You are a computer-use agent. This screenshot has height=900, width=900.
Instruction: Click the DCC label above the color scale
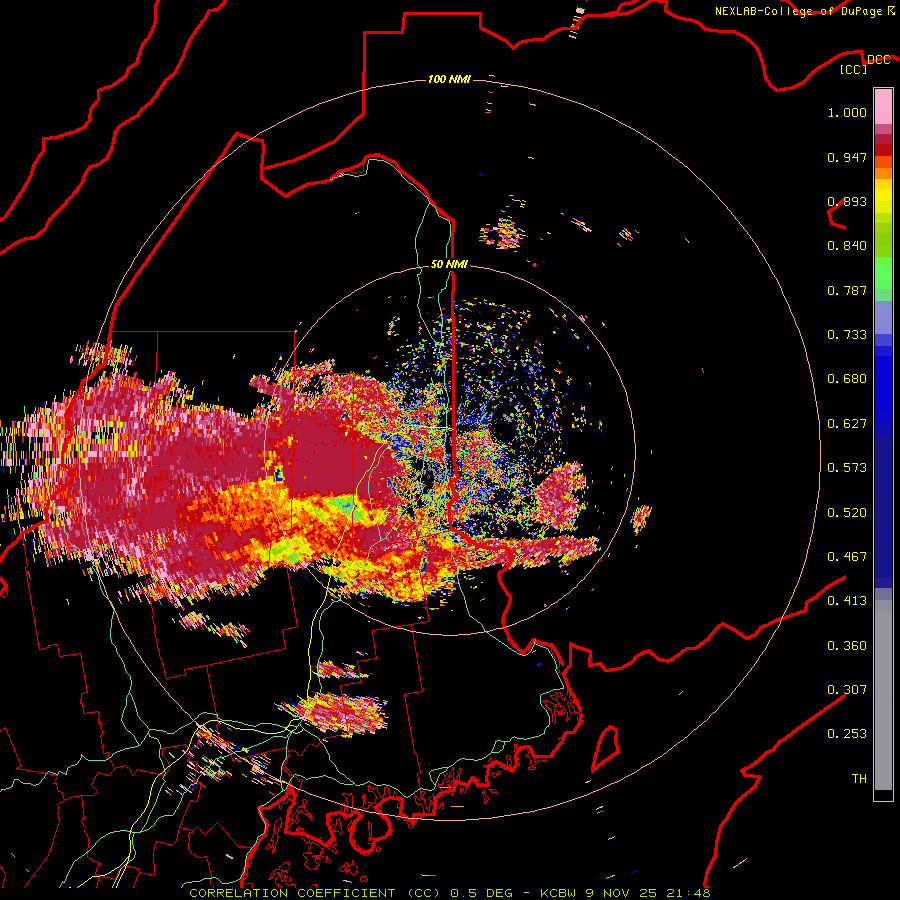tap(878, 59)
